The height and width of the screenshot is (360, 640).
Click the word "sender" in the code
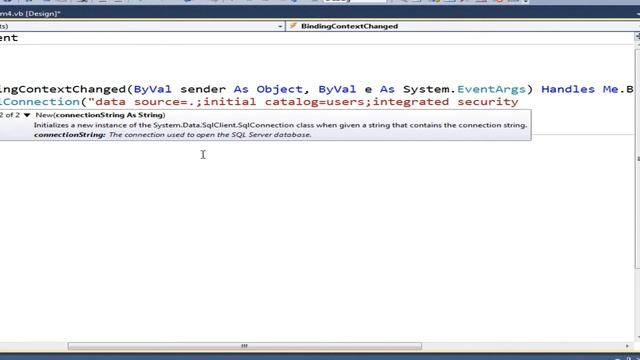pyautogui.click(x=203, y=89)
